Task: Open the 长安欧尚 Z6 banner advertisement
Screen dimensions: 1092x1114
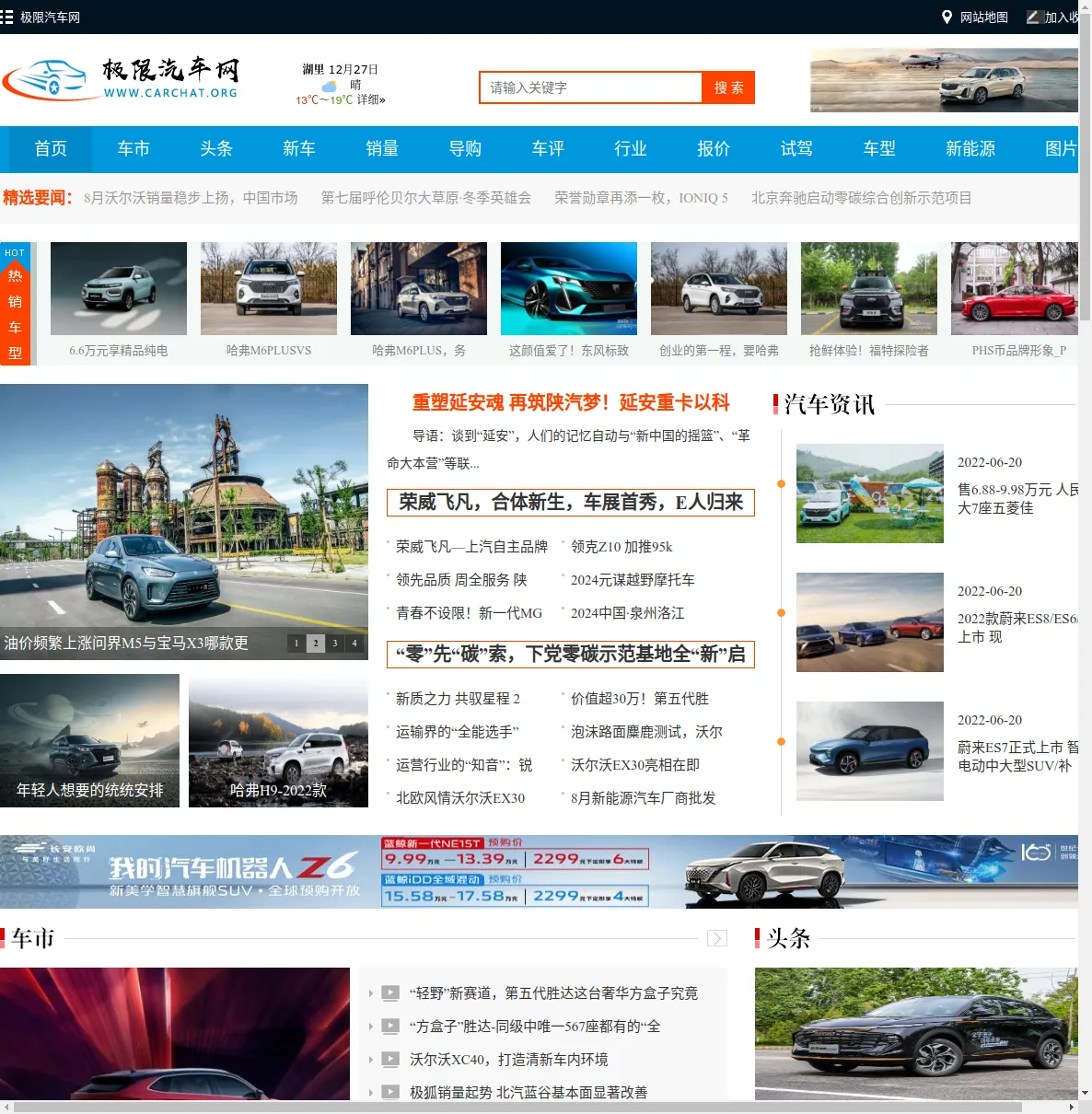Action: 539,872
